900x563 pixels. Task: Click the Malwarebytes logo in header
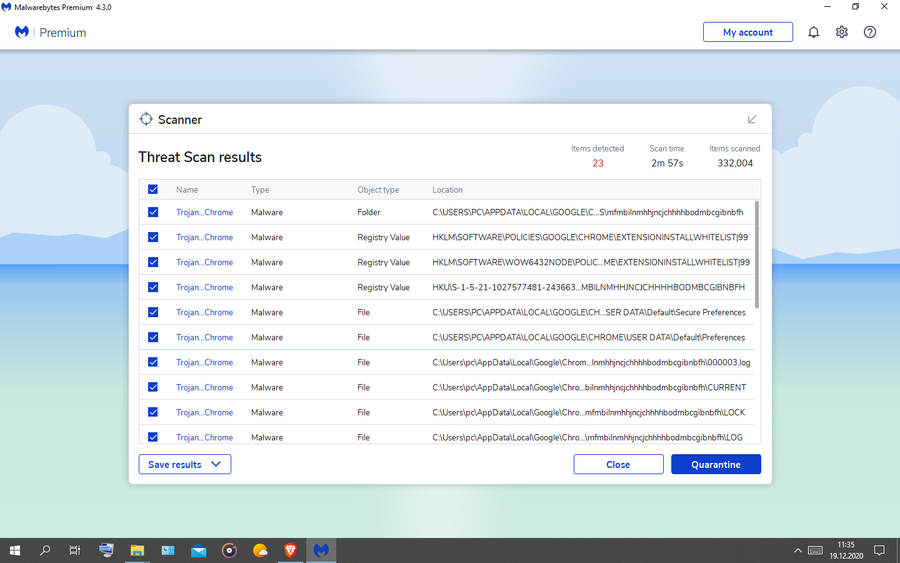(21, 32)
